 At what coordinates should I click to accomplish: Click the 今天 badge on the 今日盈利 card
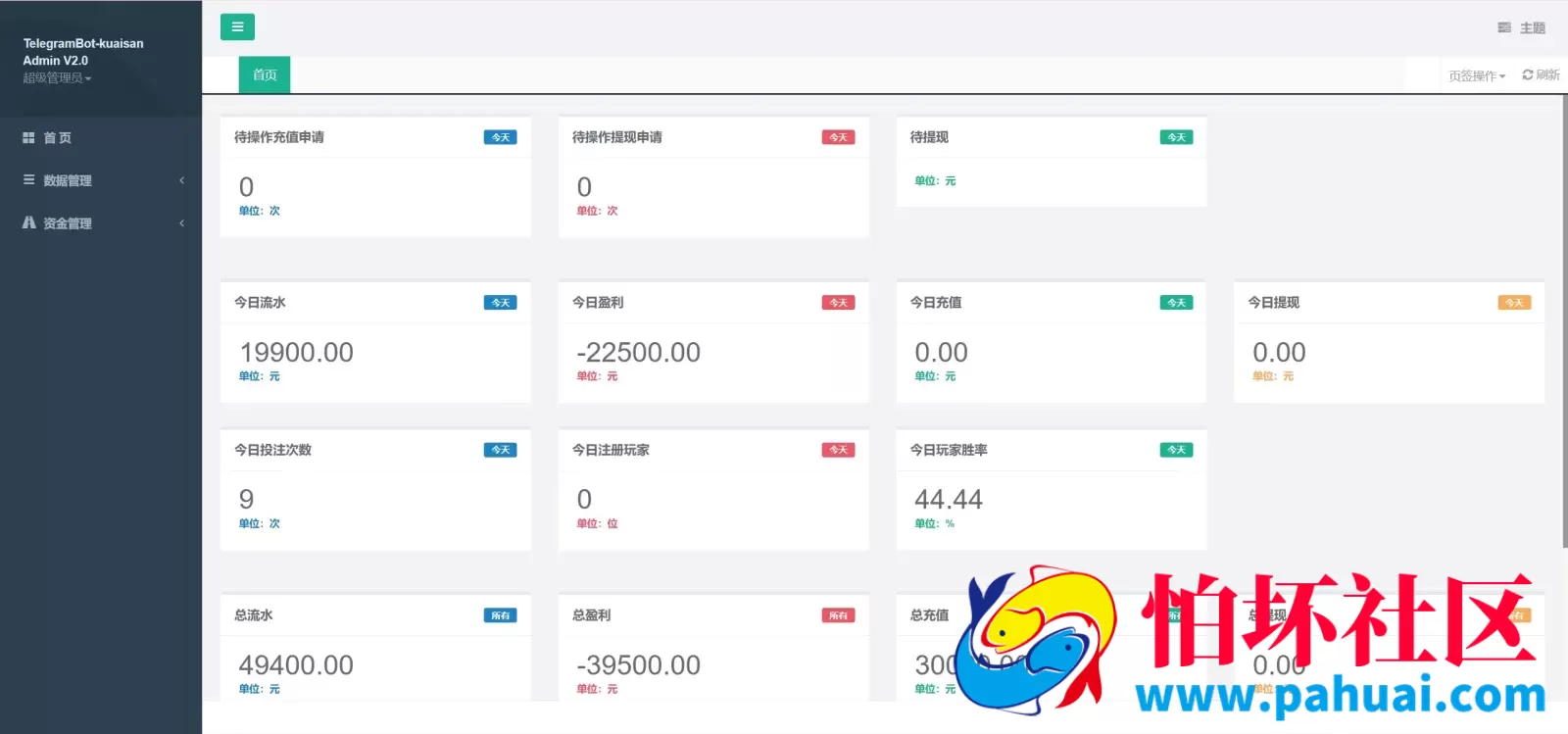838,304
